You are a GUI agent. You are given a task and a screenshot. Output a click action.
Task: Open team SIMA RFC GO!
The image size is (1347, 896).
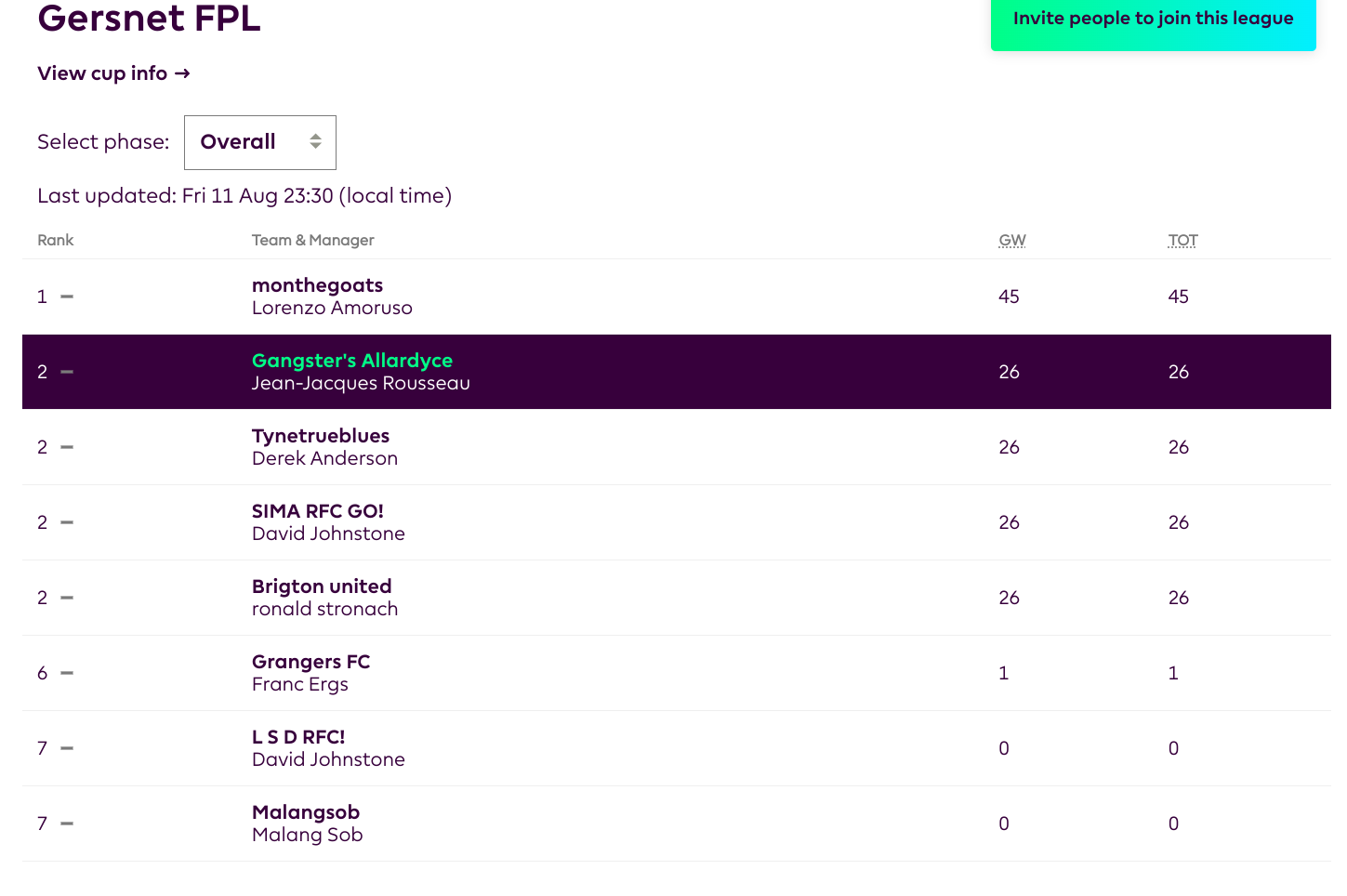(318, 511)
